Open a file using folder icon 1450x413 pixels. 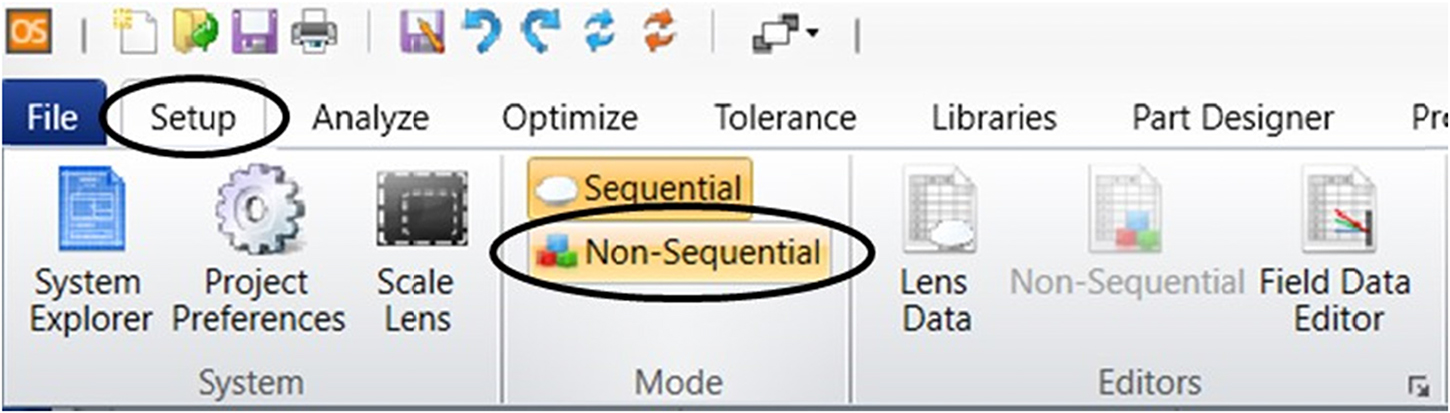coord(195,34)
